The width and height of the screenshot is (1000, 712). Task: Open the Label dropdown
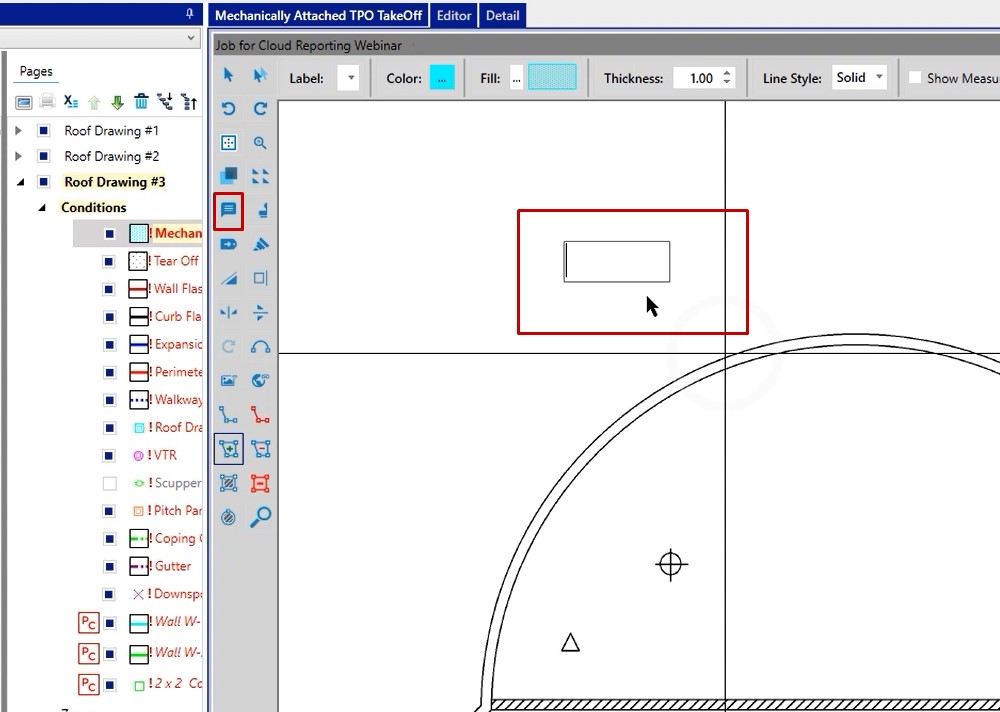[x=347, y=78]
